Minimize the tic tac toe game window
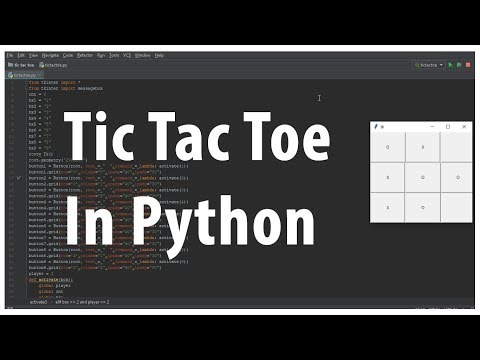480x360 pixels. [x=432, y=127]
